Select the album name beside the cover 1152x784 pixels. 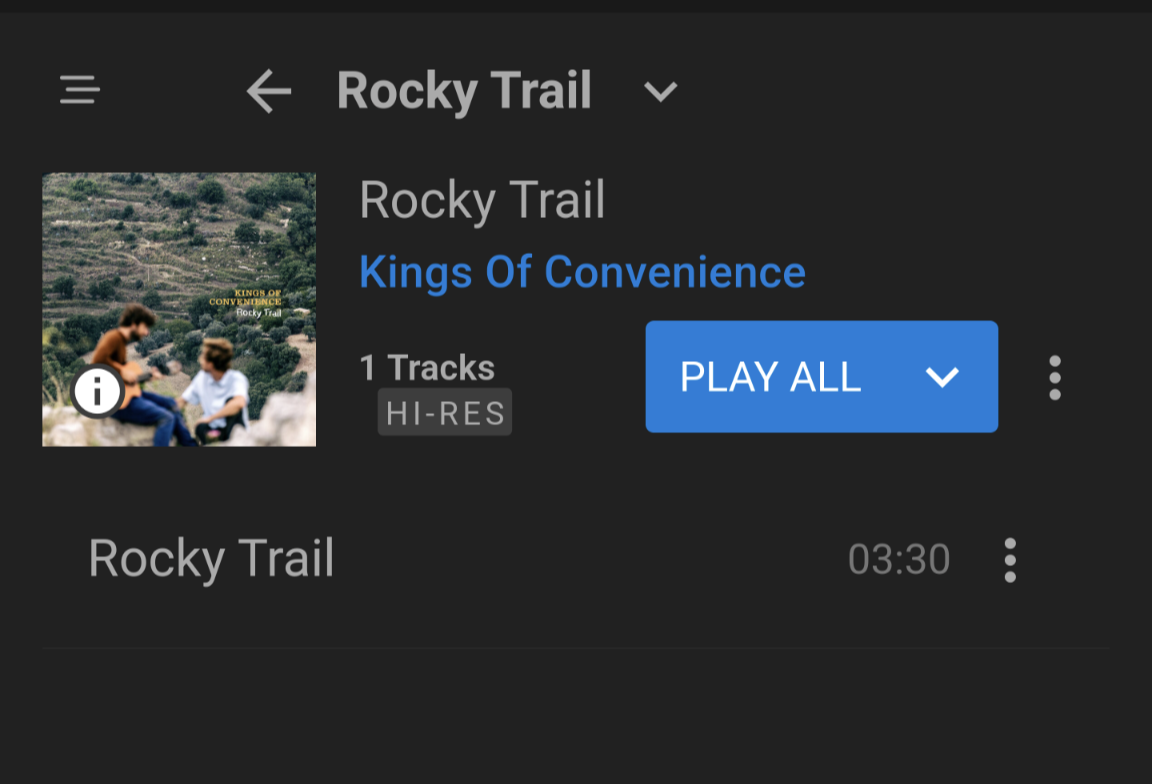click(482, 200)
